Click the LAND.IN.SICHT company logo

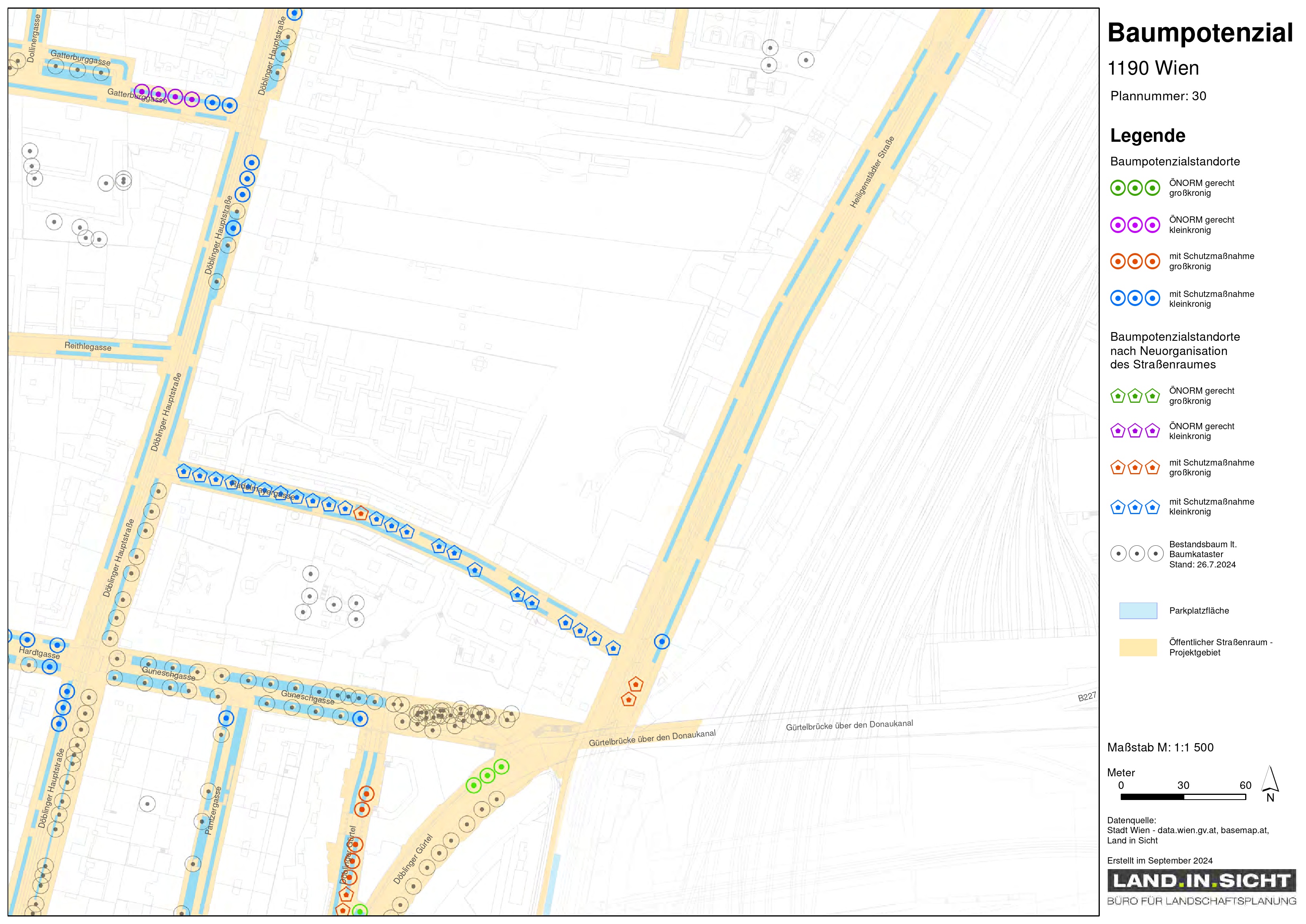pyautogui.click(x=1201, y=881)
